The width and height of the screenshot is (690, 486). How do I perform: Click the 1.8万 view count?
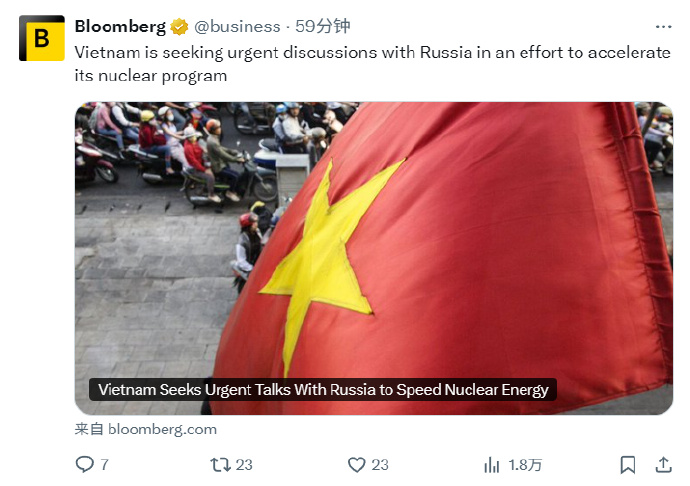point(525,464)
